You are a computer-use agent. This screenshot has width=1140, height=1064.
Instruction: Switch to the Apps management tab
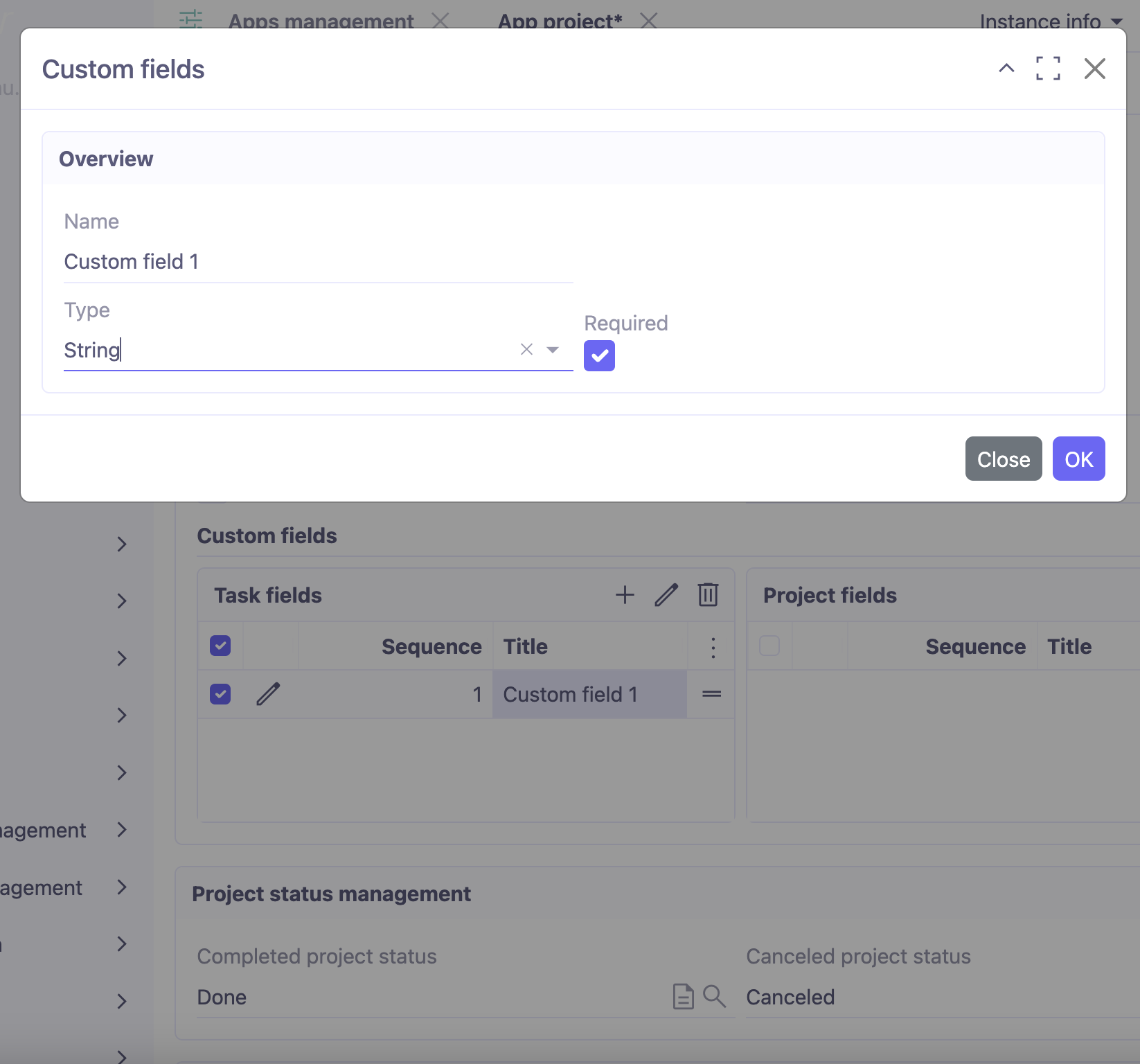coord(321,21)
